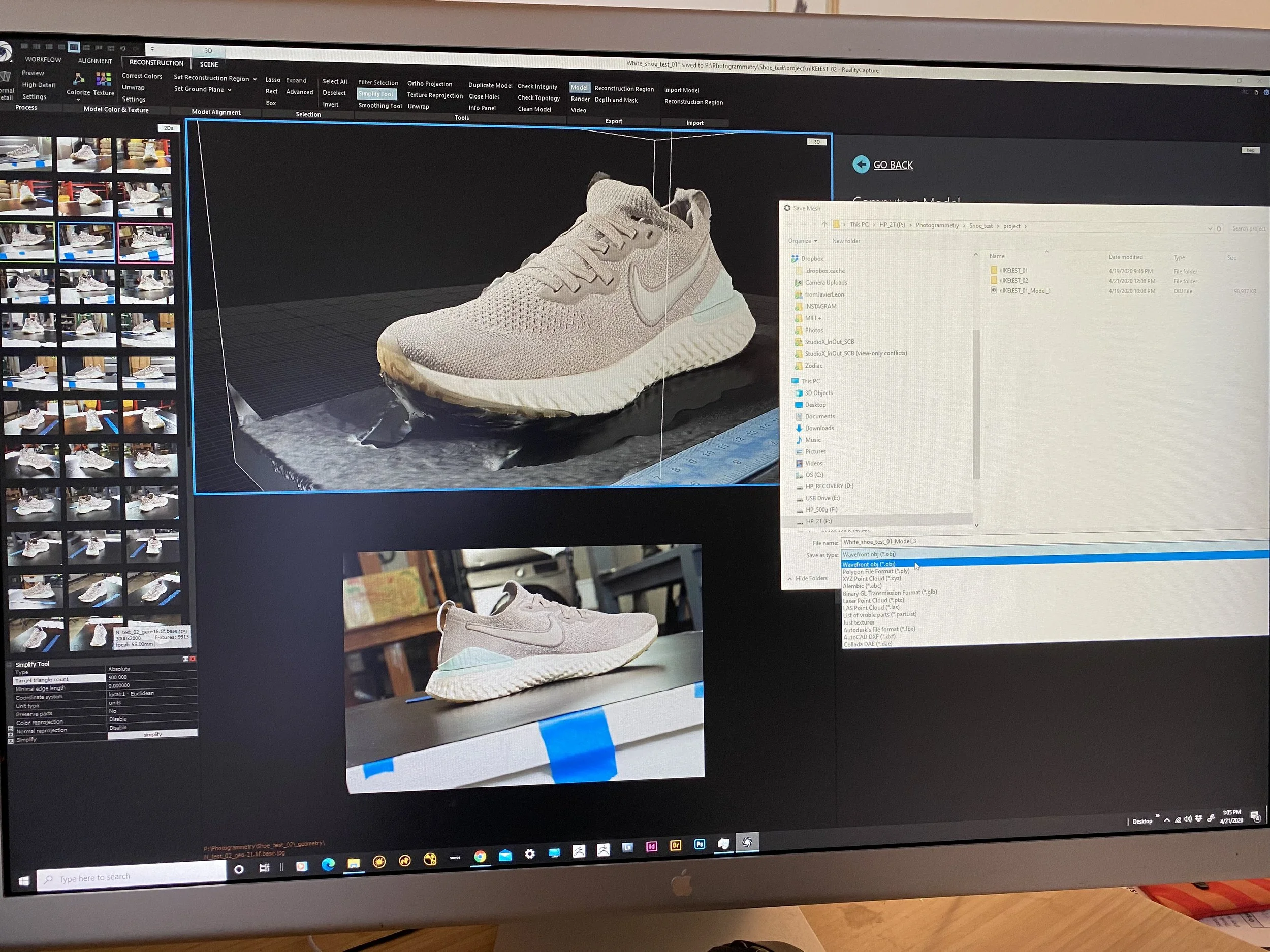Click the Chrome icon in the taskbar

(480, 856)
